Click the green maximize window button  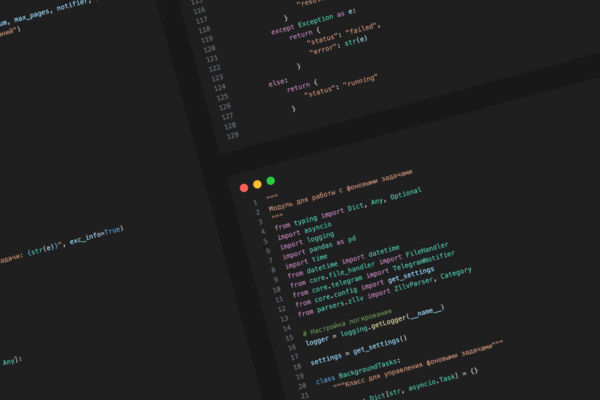(271, 181)
